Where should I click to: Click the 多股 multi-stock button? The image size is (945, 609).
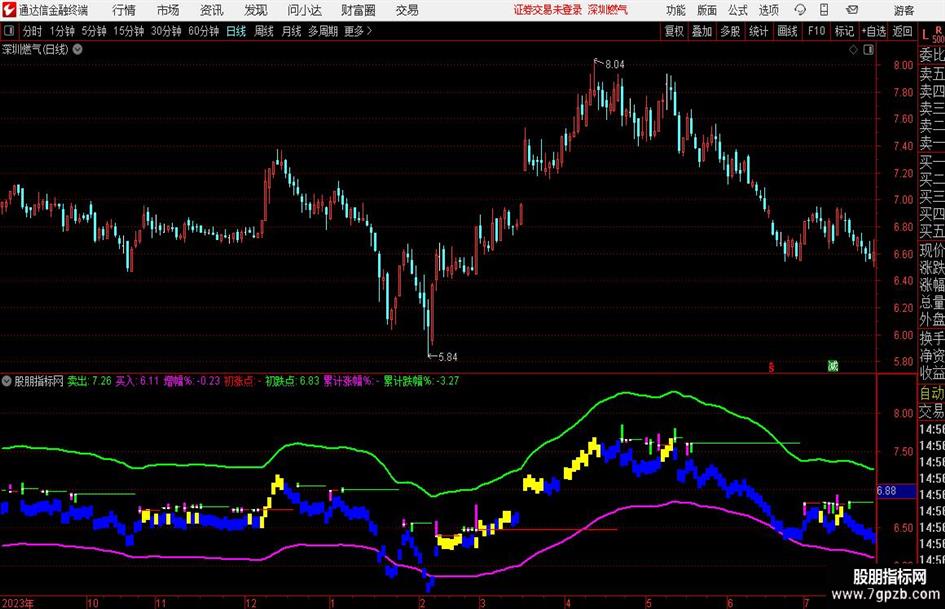[x=730, y=31]
